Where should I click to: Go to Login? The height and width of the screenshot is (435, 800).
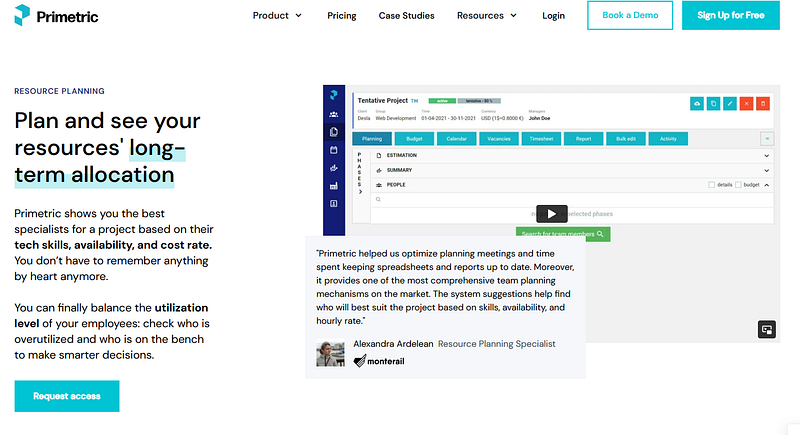click(x=554, y=16)
